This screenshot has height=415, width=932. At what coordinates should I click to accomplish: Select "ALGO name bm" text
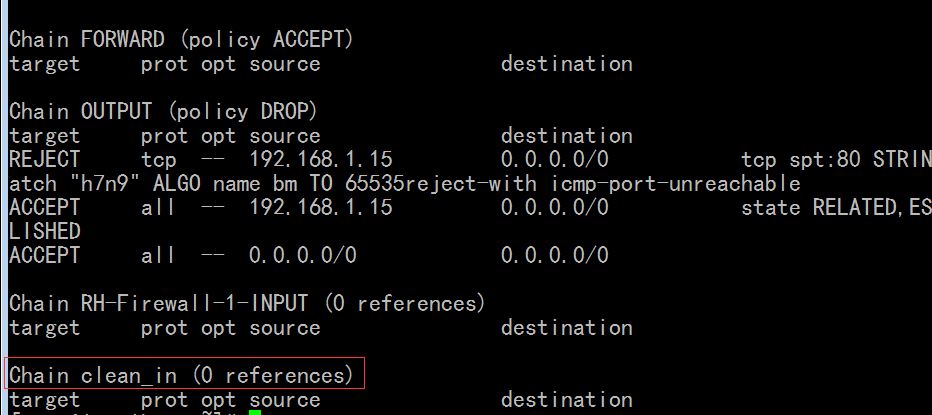click(225, 184)
